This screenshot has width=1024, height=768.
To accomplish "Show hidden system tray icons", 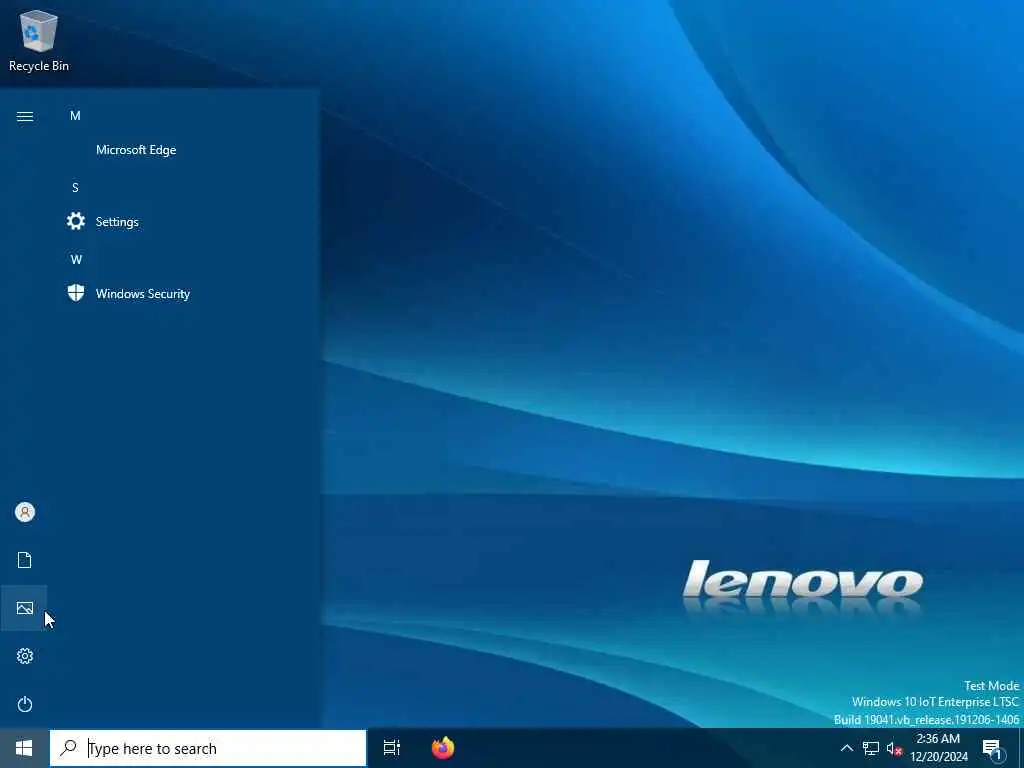I will pos(846,748).
